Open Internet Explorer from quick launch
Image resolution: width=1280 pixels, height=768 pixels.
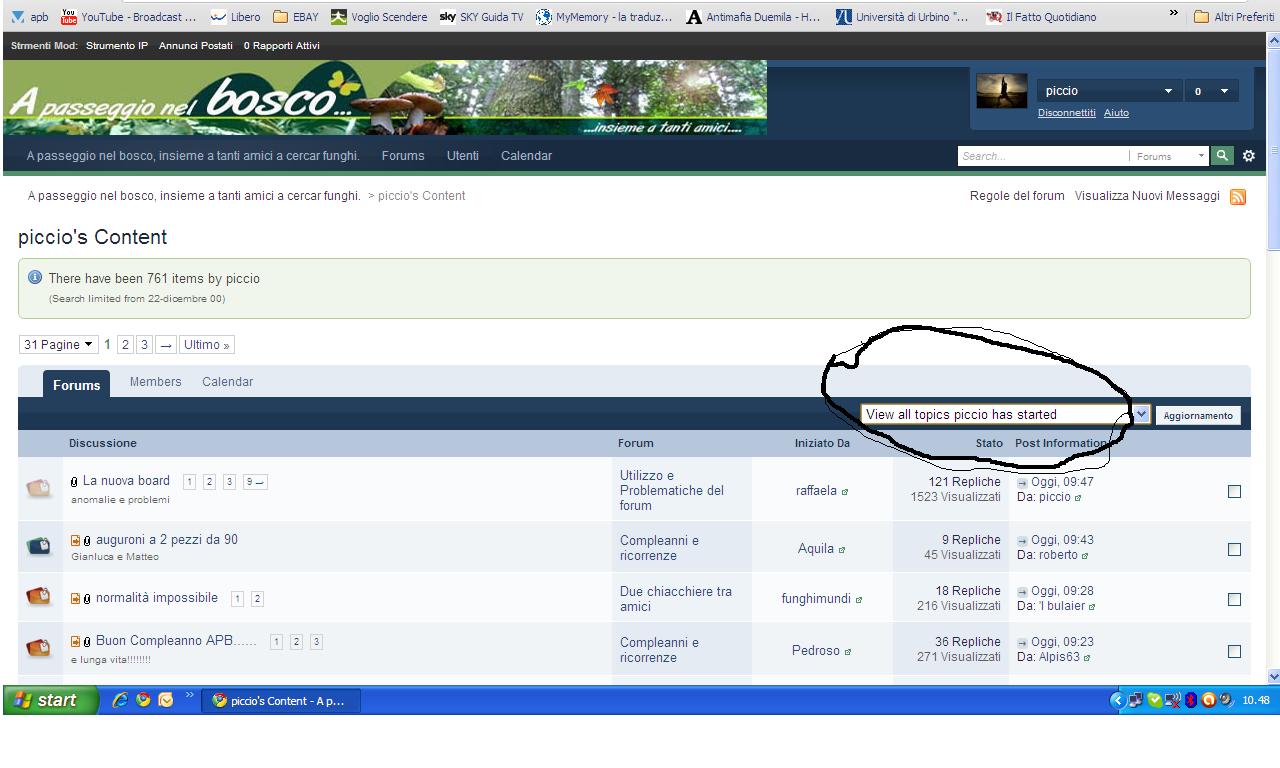coord(121,700)
